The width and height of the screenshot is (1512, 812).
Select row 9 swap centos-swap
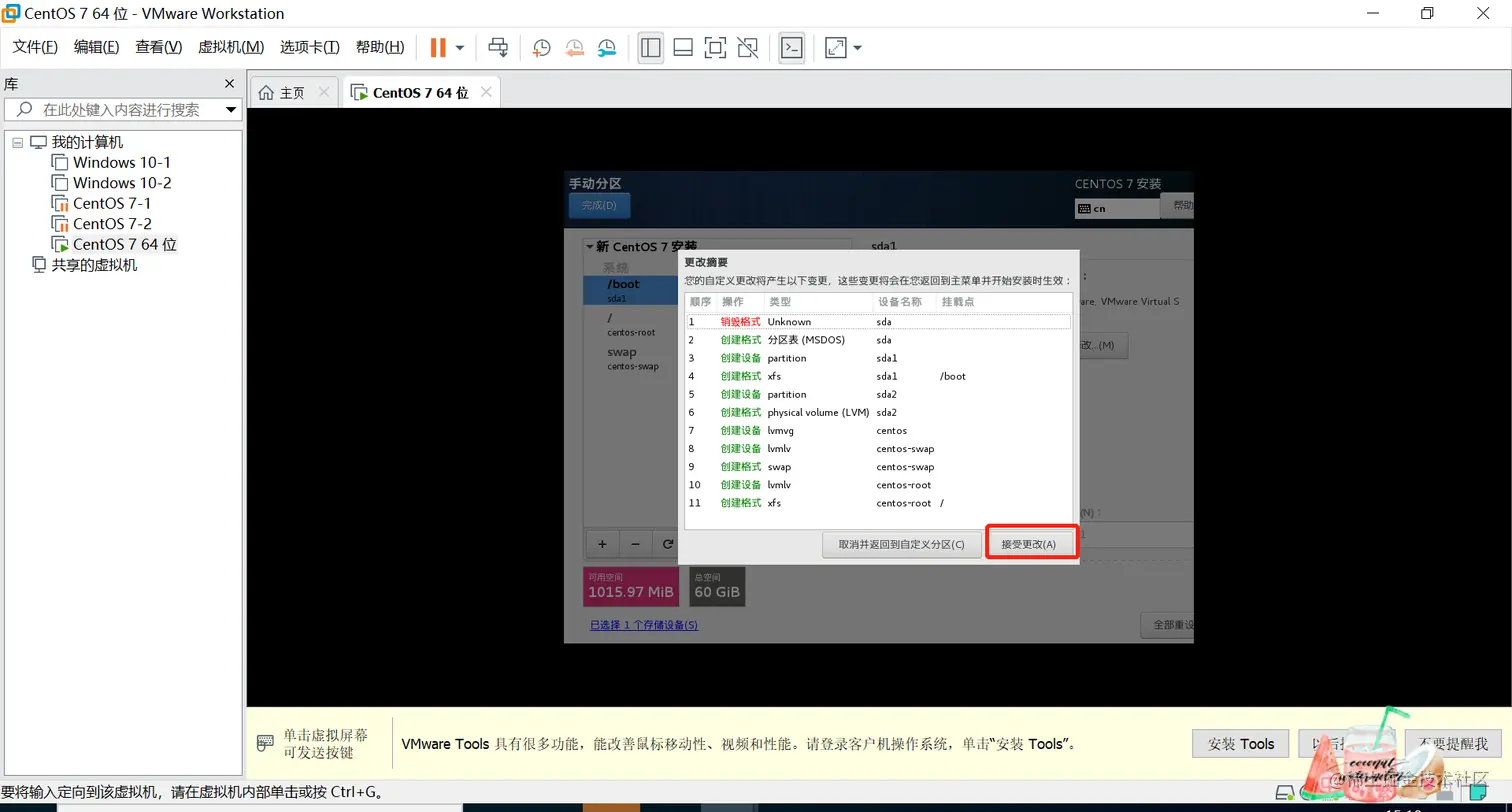[878, 466]
